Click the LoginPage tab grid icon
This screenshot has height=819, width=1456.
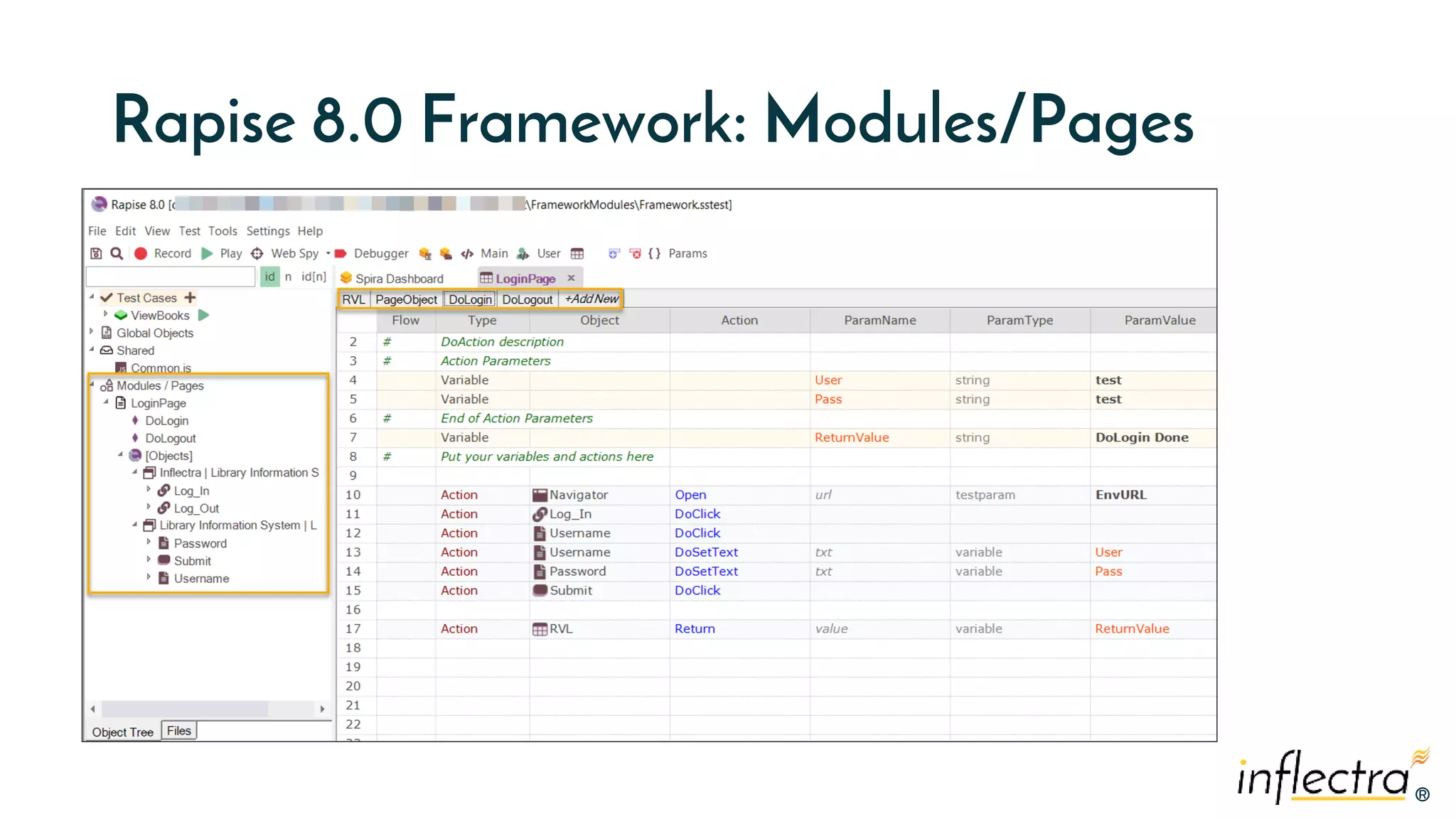pyautogui.click(x=486, y=278)
